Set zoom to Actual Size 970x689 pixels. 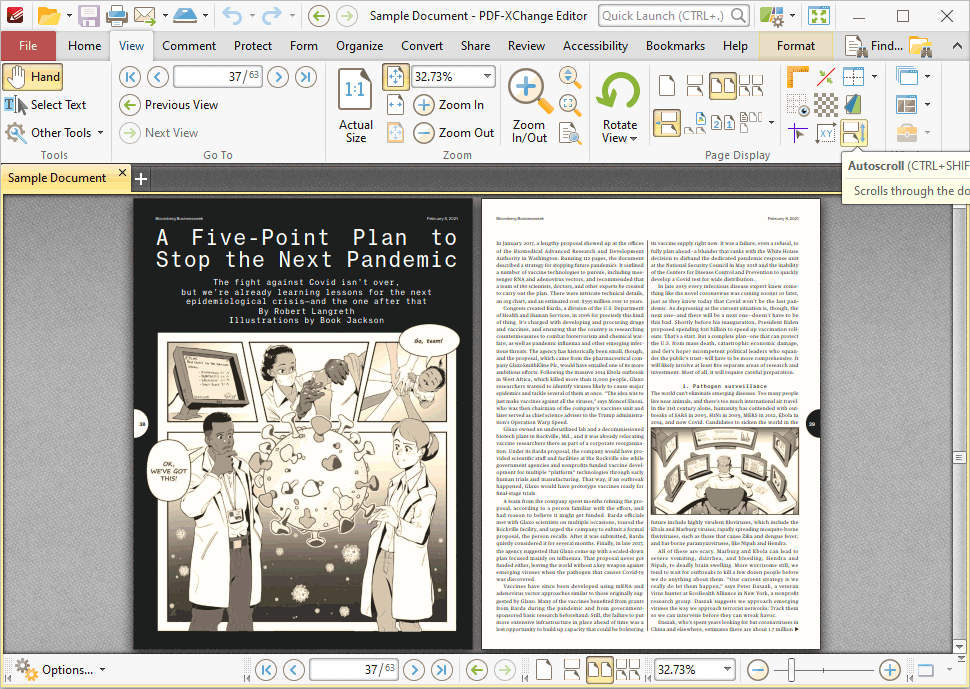point(356,105)
